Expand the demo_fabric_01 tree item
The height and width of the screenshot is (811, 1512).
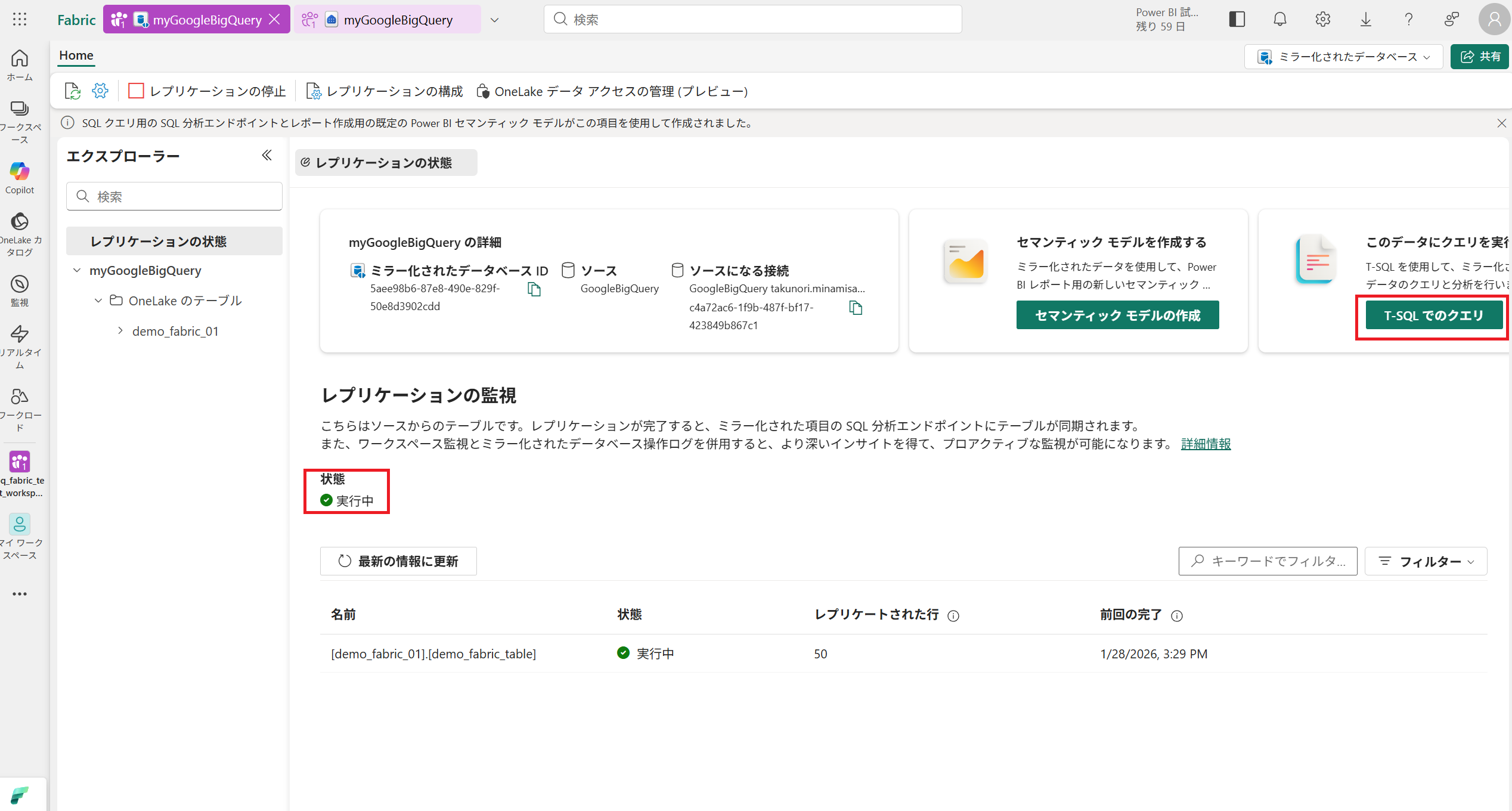pos(120,331)
